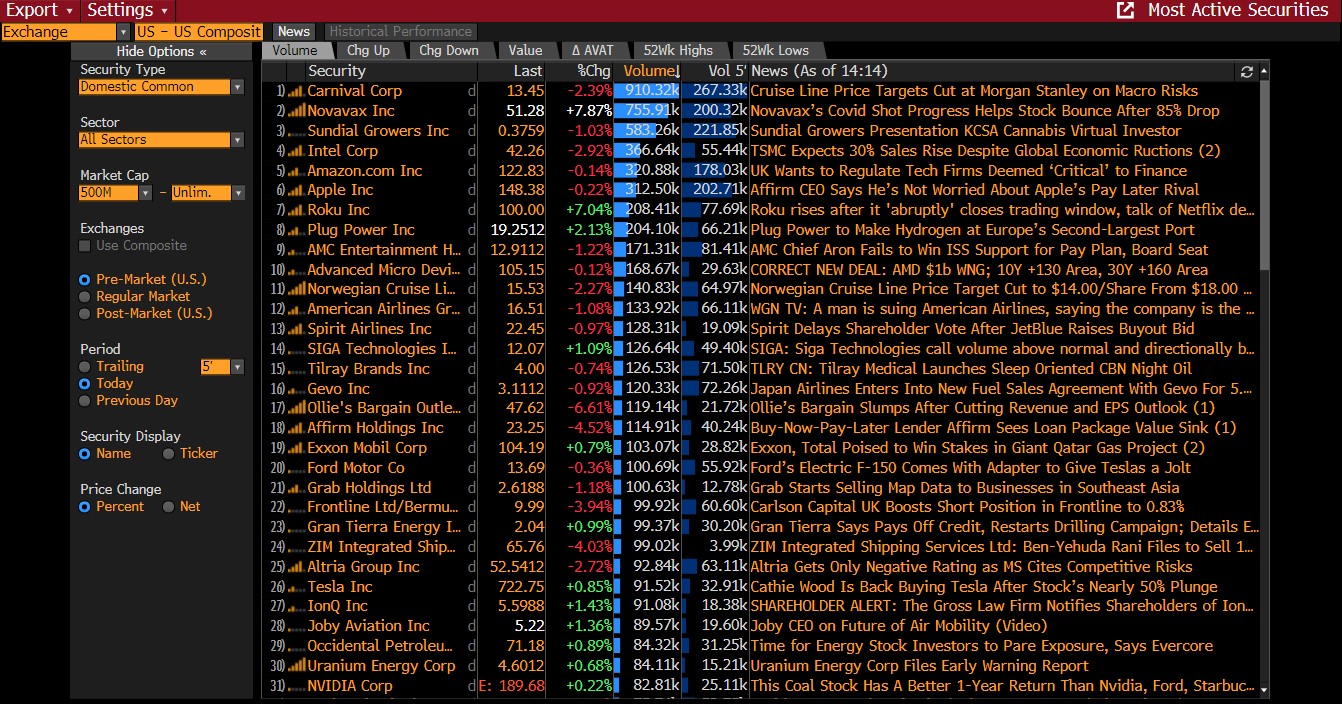The image size is (1342, 704).
Task: Refresh the news column with the reload icon
Action: tap(1246, 72)
